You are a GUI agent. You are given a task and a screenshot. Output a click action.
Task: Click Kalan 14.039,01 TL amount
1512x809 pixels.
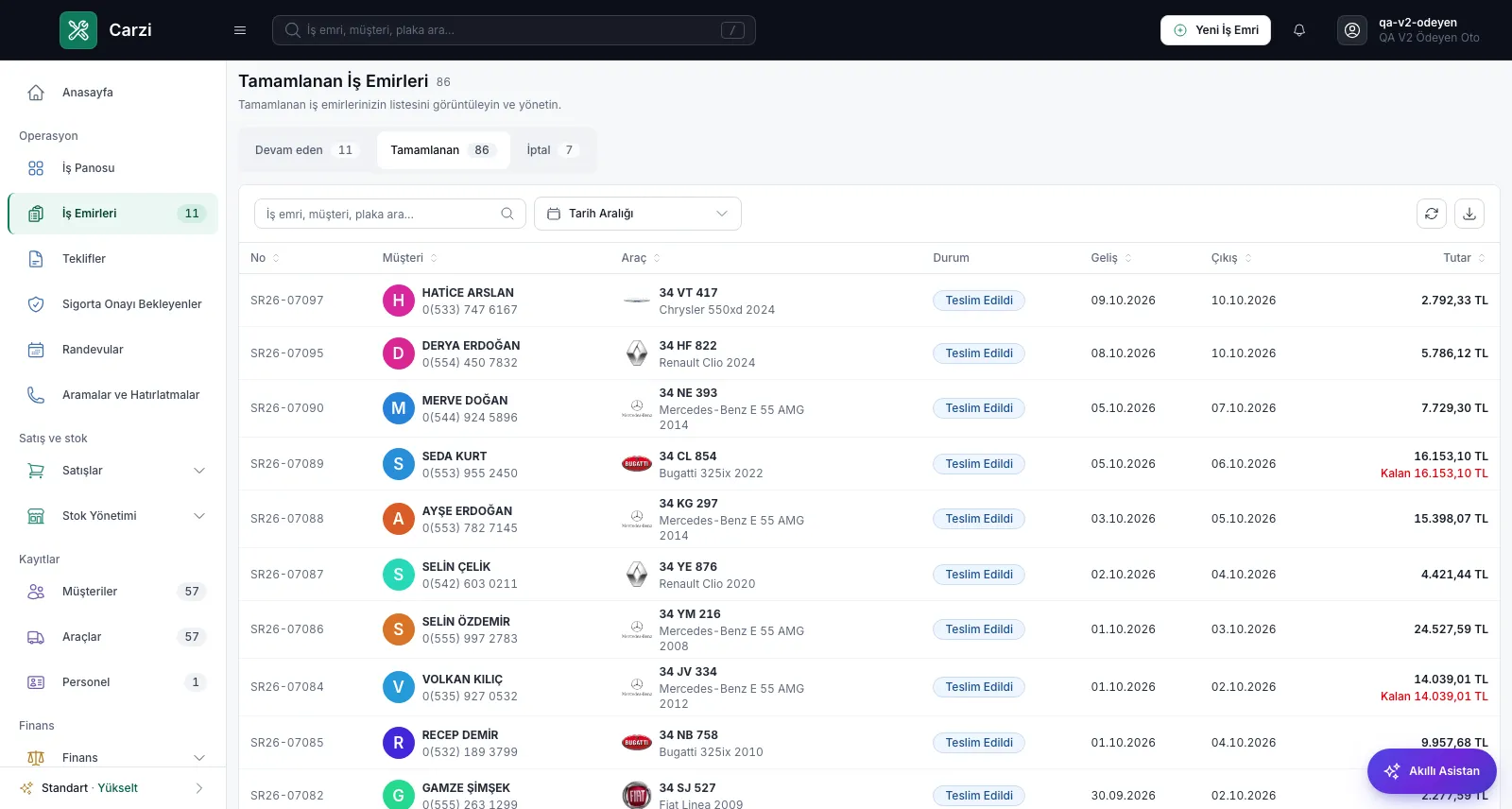pos(1435,697)
